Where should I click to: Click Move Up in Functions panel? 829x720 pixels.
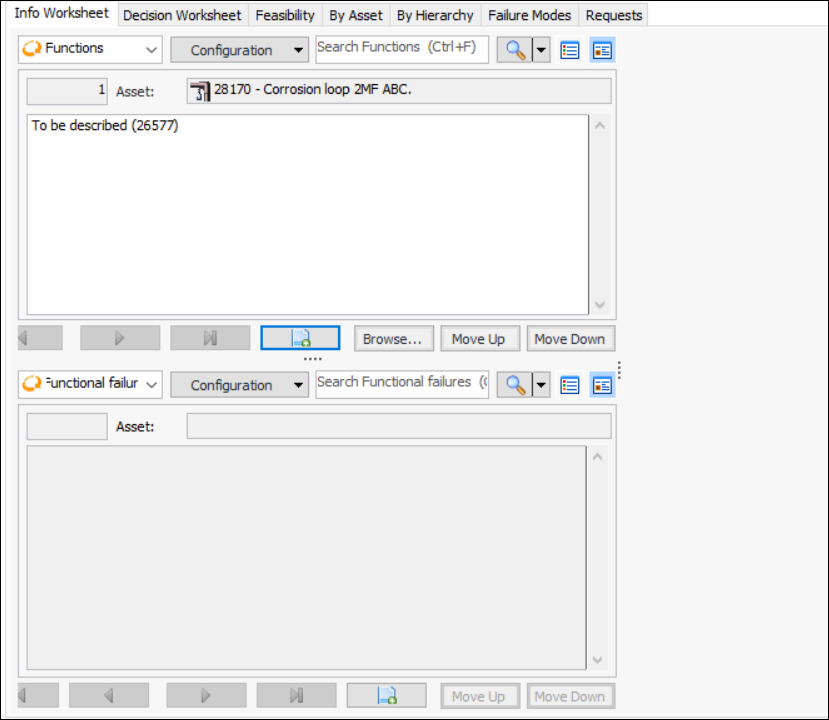[480, 339]
